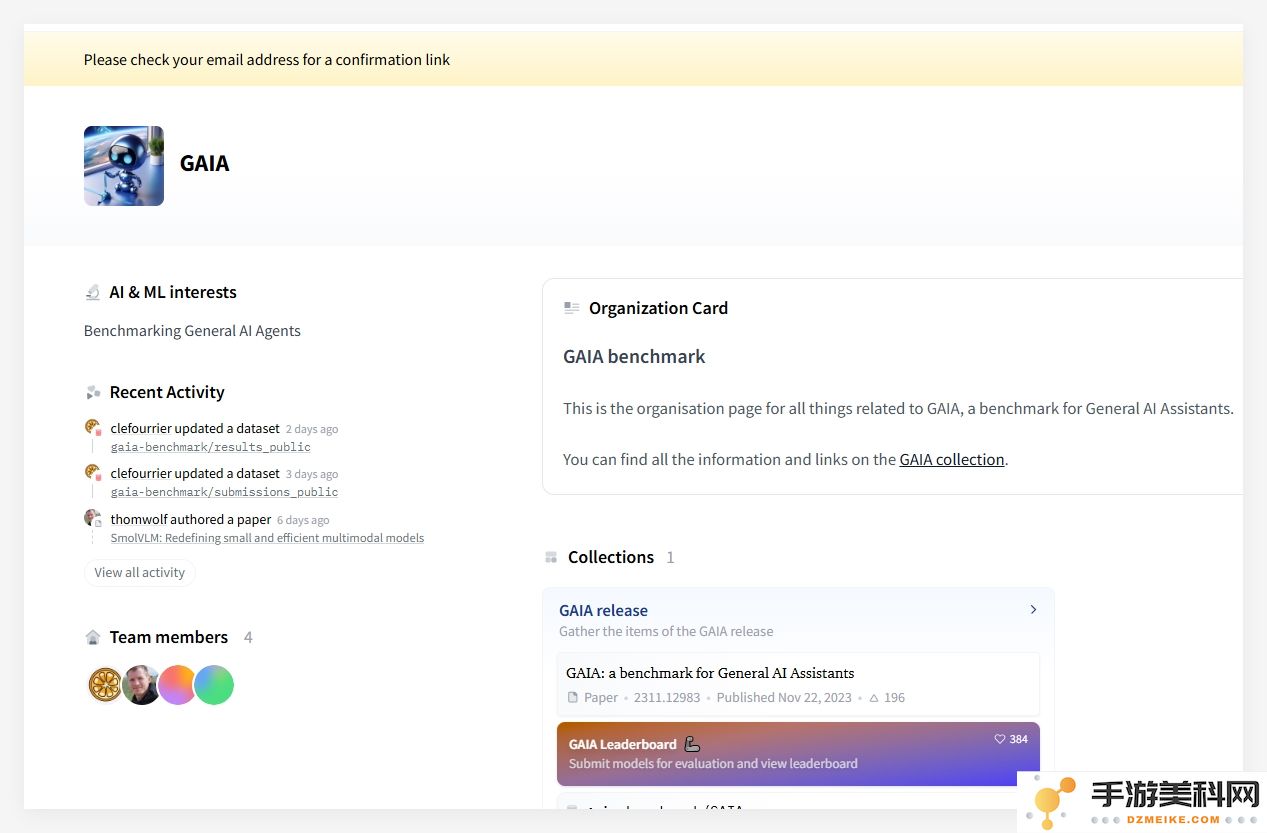The height and width of the screenshot is (833, 1267).
Task: Open the GAIA Leaderboard space card
Action: [x=798, y=754]
